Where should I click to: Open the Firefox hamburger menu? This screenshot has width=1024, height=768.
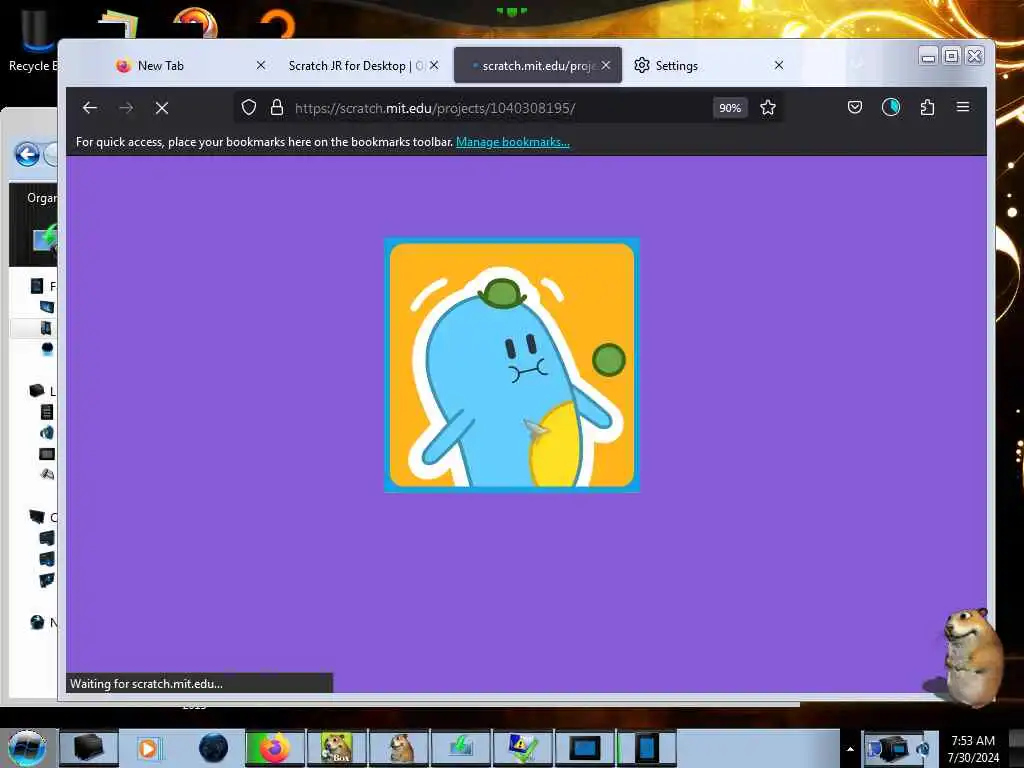click(963, 107)
